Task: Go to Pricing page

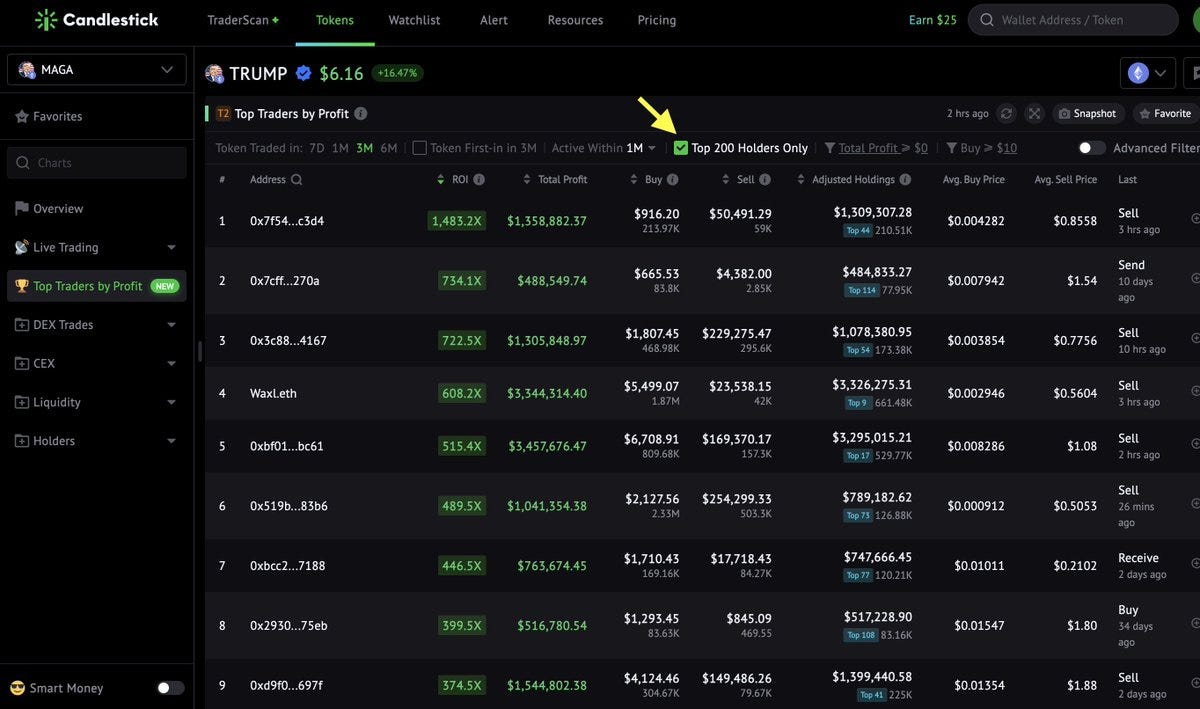Action: point(657,20)
